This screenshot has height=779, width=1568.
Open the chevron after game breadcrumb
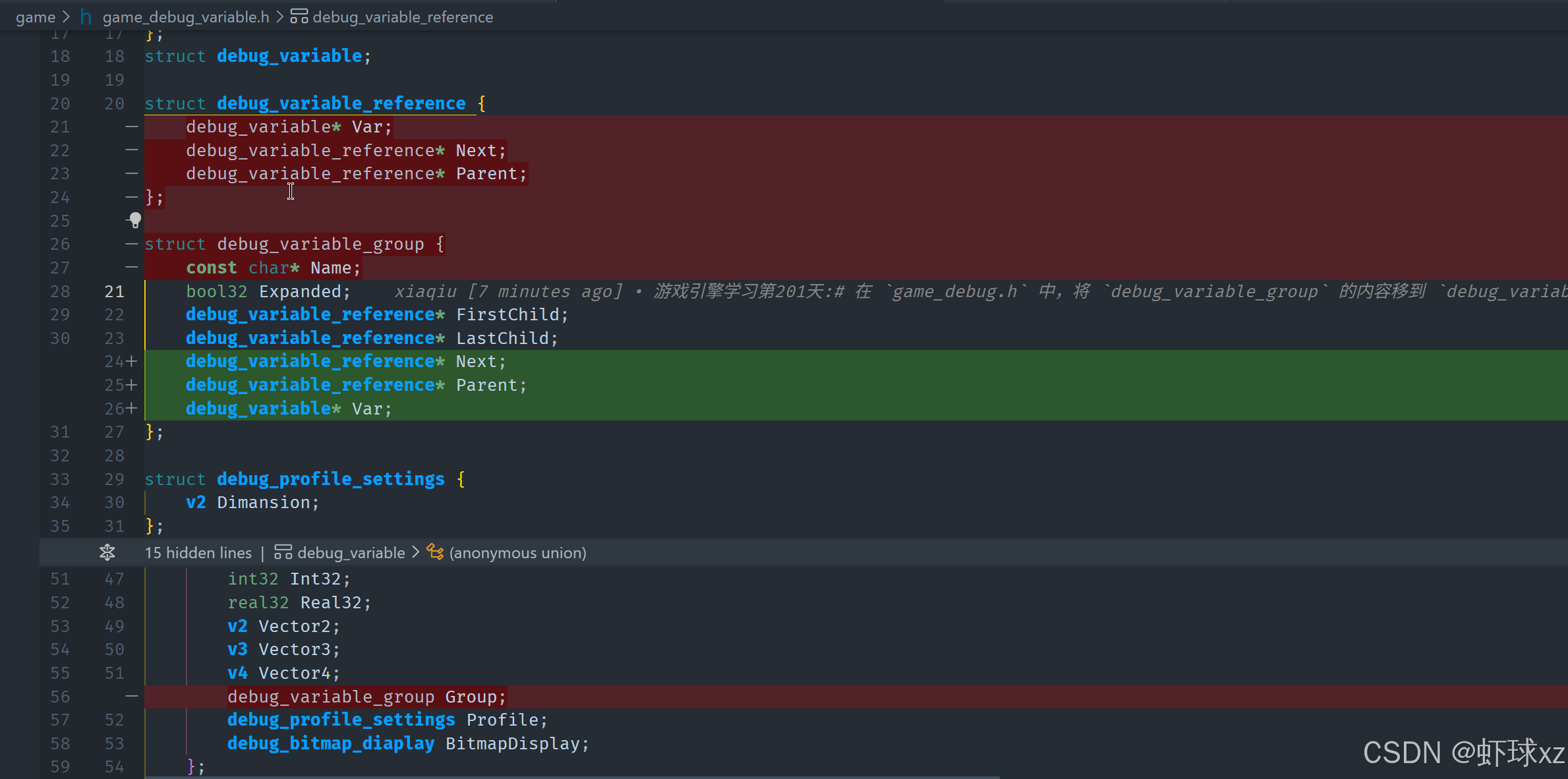point(67,17)
